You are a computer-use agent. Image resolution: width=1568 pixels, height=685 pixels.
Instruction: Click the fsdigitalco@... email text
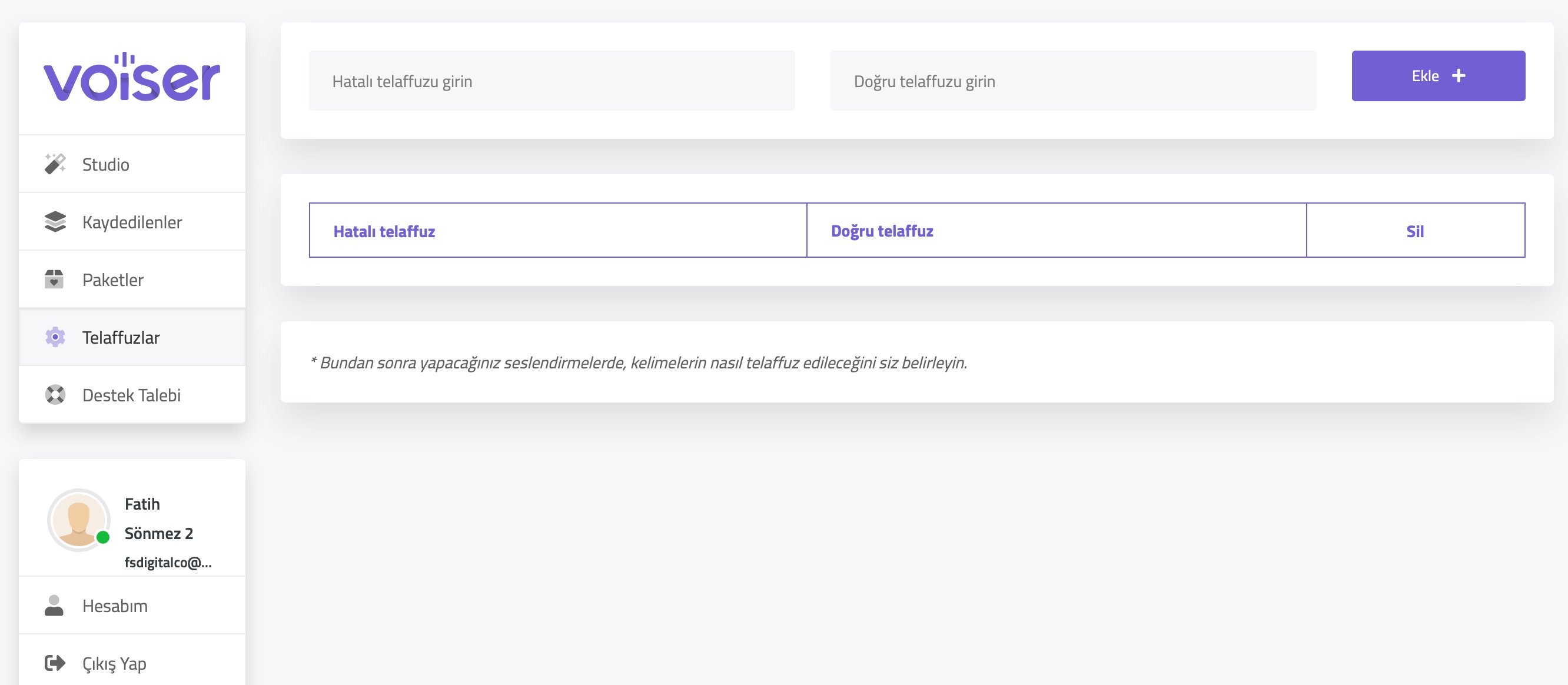tap(168, 562)
